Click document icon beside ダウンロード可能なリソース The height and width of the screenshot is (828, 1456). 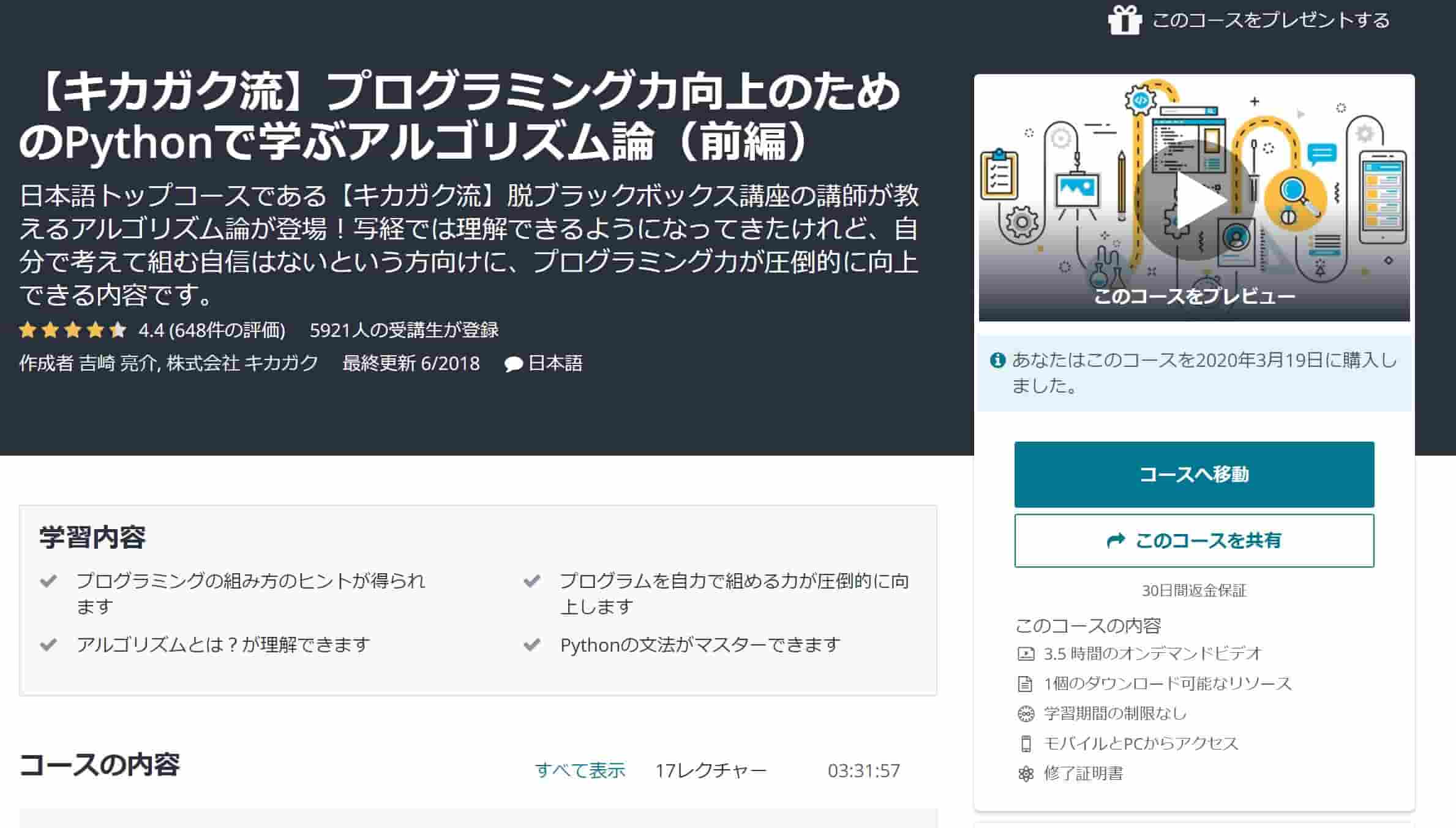pos(1026,683)
